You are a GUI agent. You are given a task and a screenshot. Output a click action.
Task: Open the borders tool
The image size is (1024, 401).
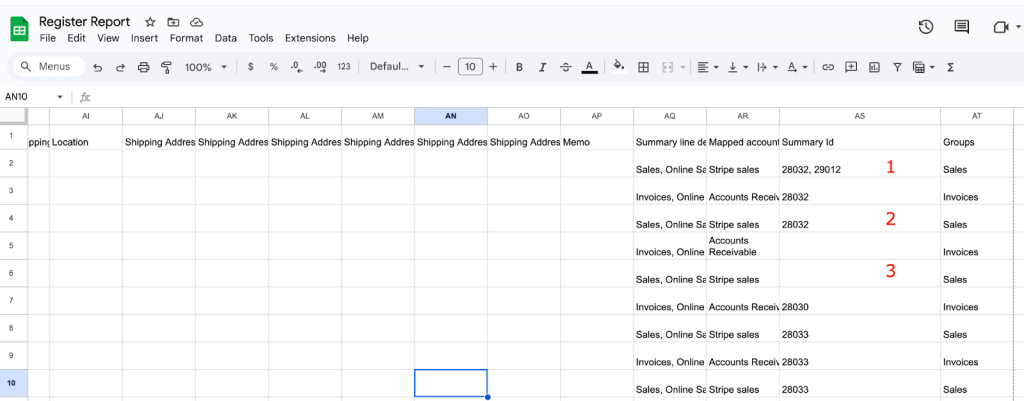point(643,67)
